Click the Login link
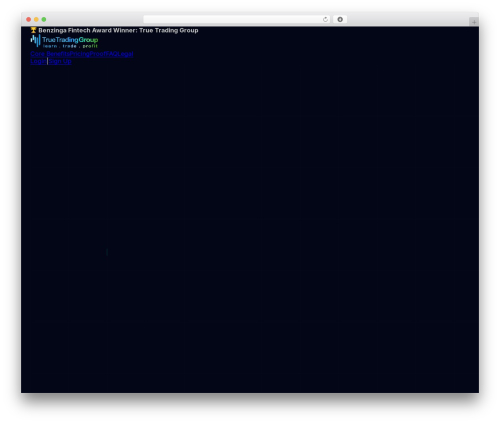Viewport: 500px width, 423px height. pos(38,61)
